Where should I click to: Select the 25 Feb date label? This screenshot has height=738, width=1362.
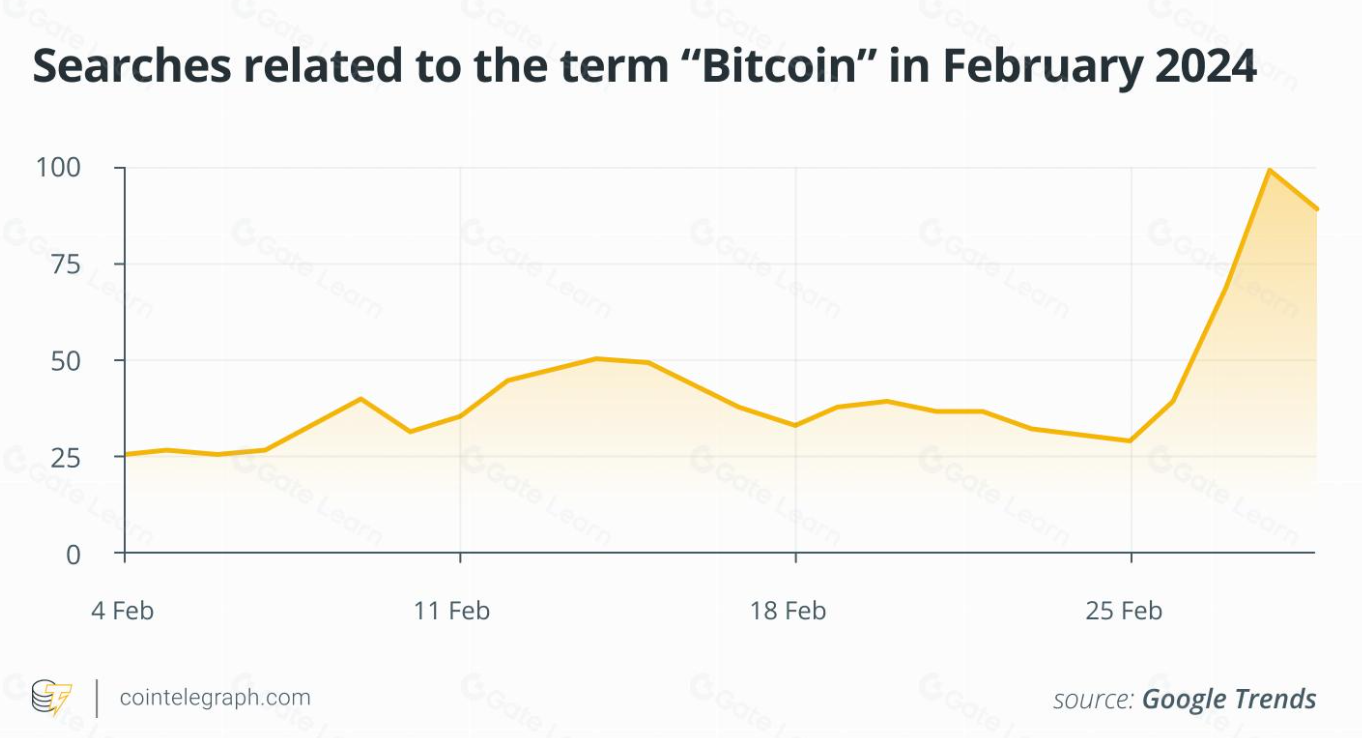[x=1124, y=610]
